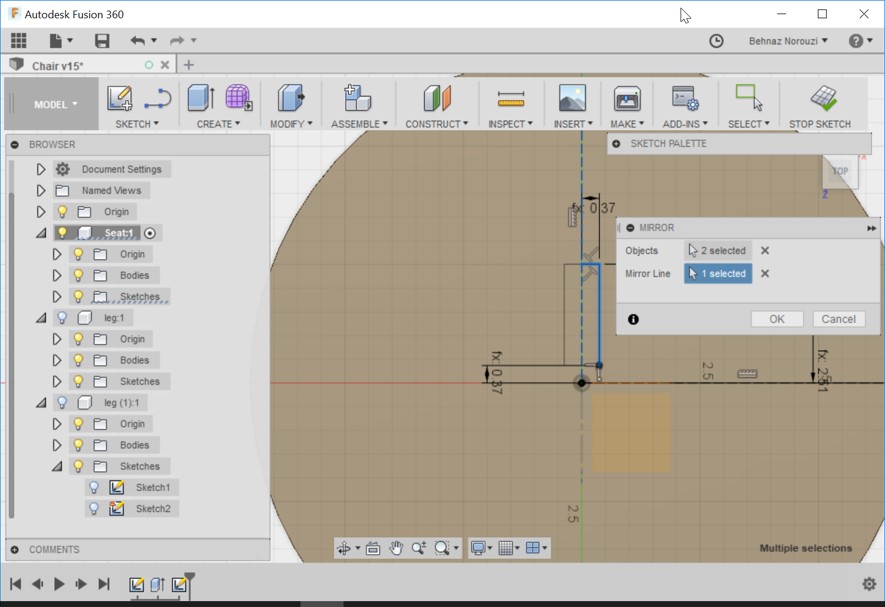
Task: Toggle visibility bulb of Sketch2
Action: pyautogui.click(x=94, y=509)
